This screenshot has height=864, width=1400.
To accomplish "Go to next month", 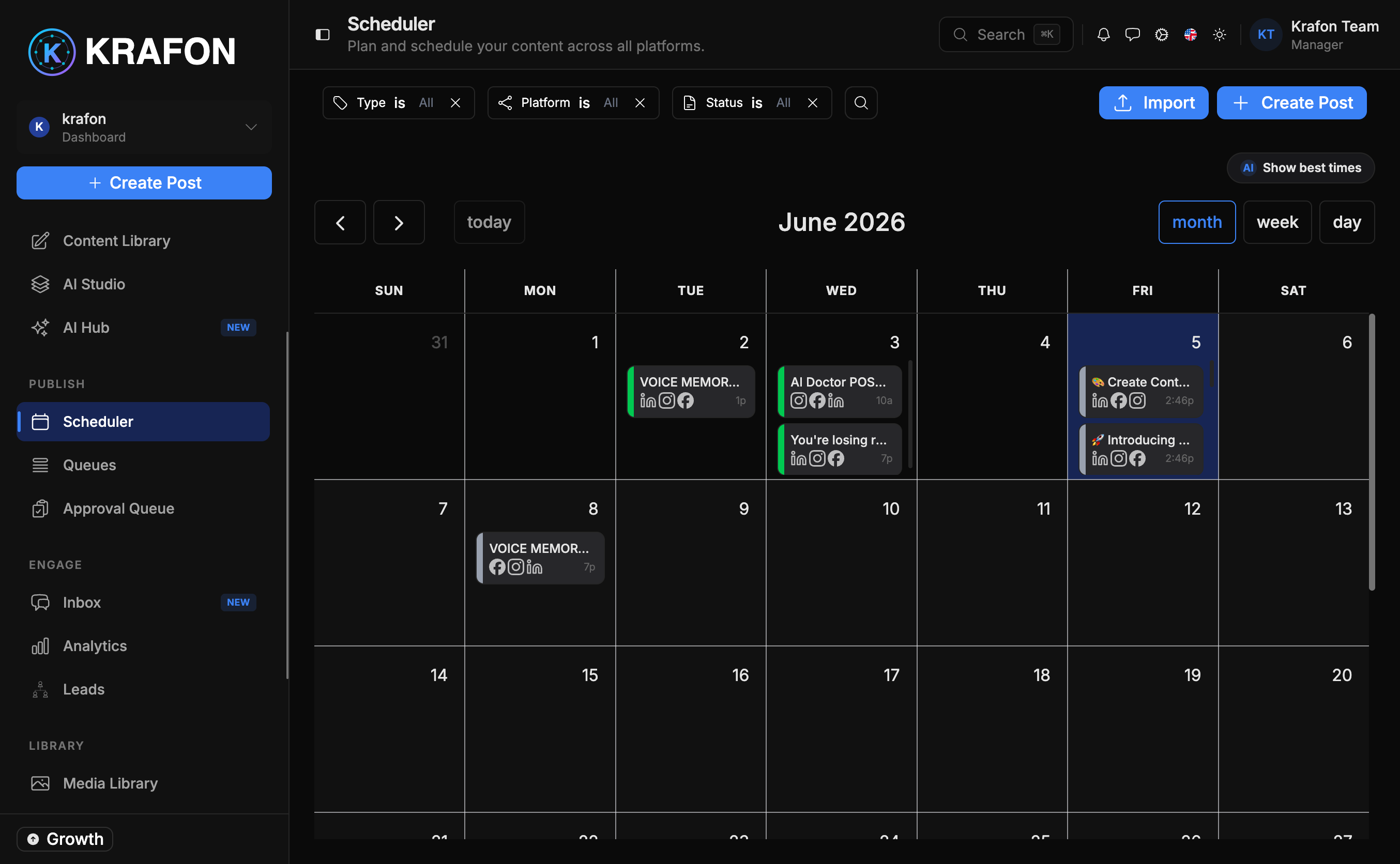I will pyautogui.click(x=399, y=222).
